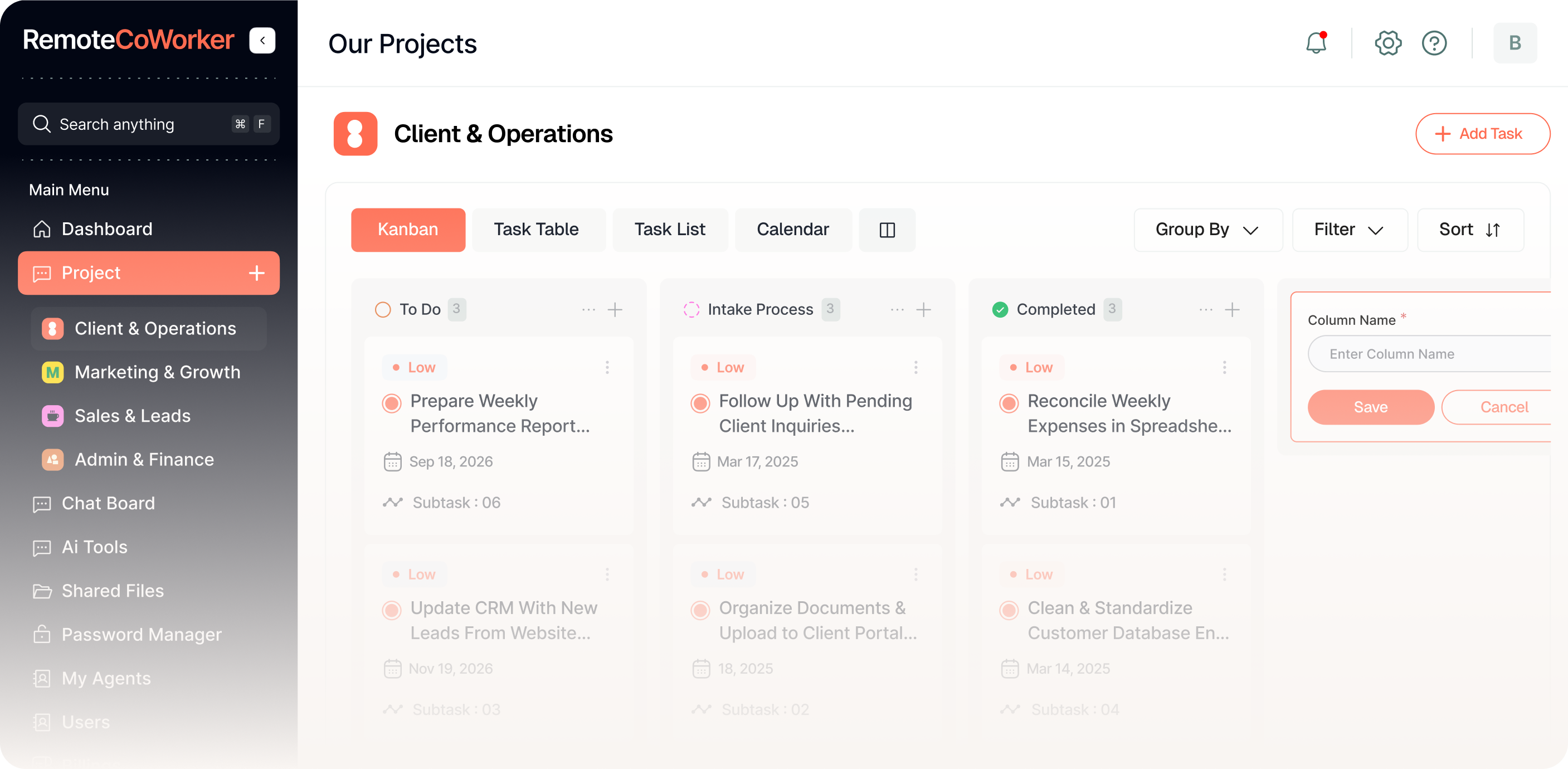1568x769 pixels.
Task: Open the Filter dropdown
Action: pyautogui.click(x=1349, y=230)
